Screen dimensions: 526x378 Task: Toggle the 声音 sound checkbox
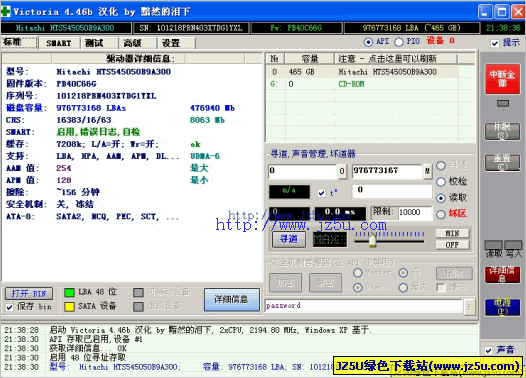coord(489,350)
